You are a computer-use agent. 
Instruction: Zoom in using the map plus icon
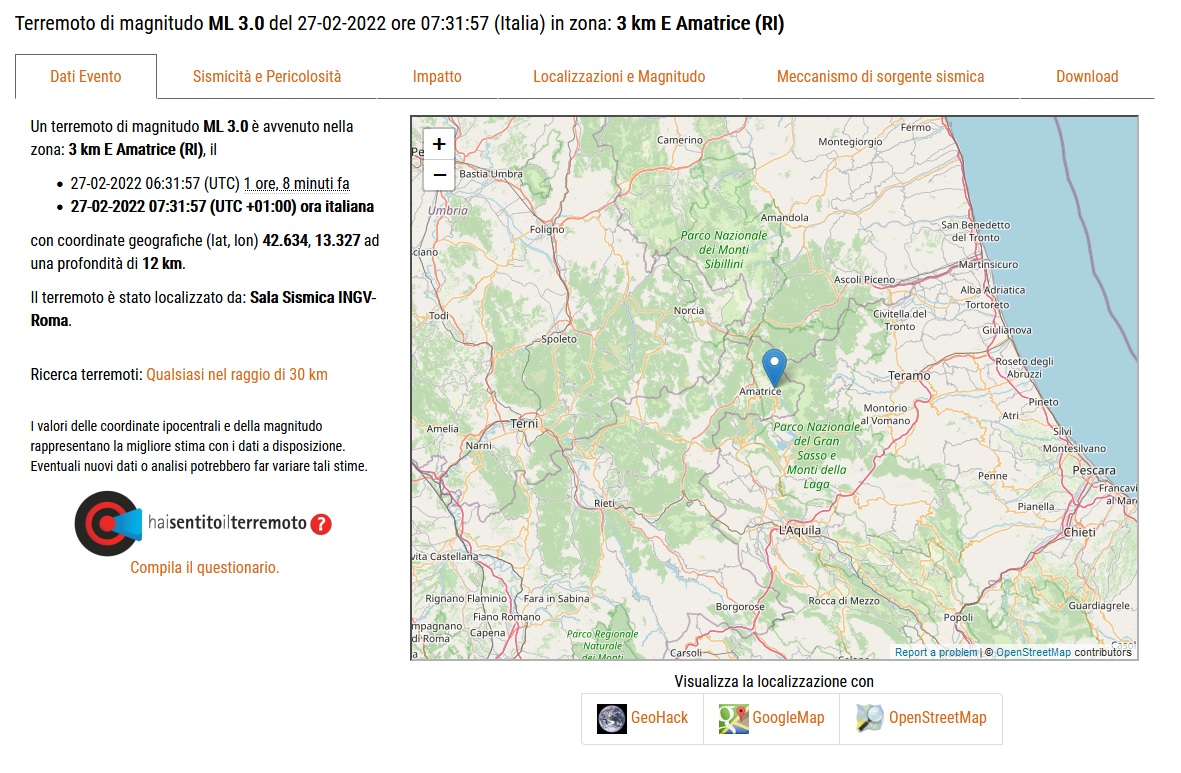point(438,144)
